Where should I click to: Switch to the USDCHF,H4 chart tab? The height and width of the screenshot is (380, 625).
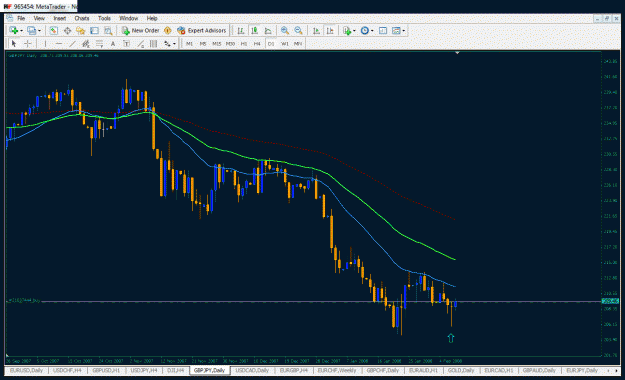click(x=67, y=370)
